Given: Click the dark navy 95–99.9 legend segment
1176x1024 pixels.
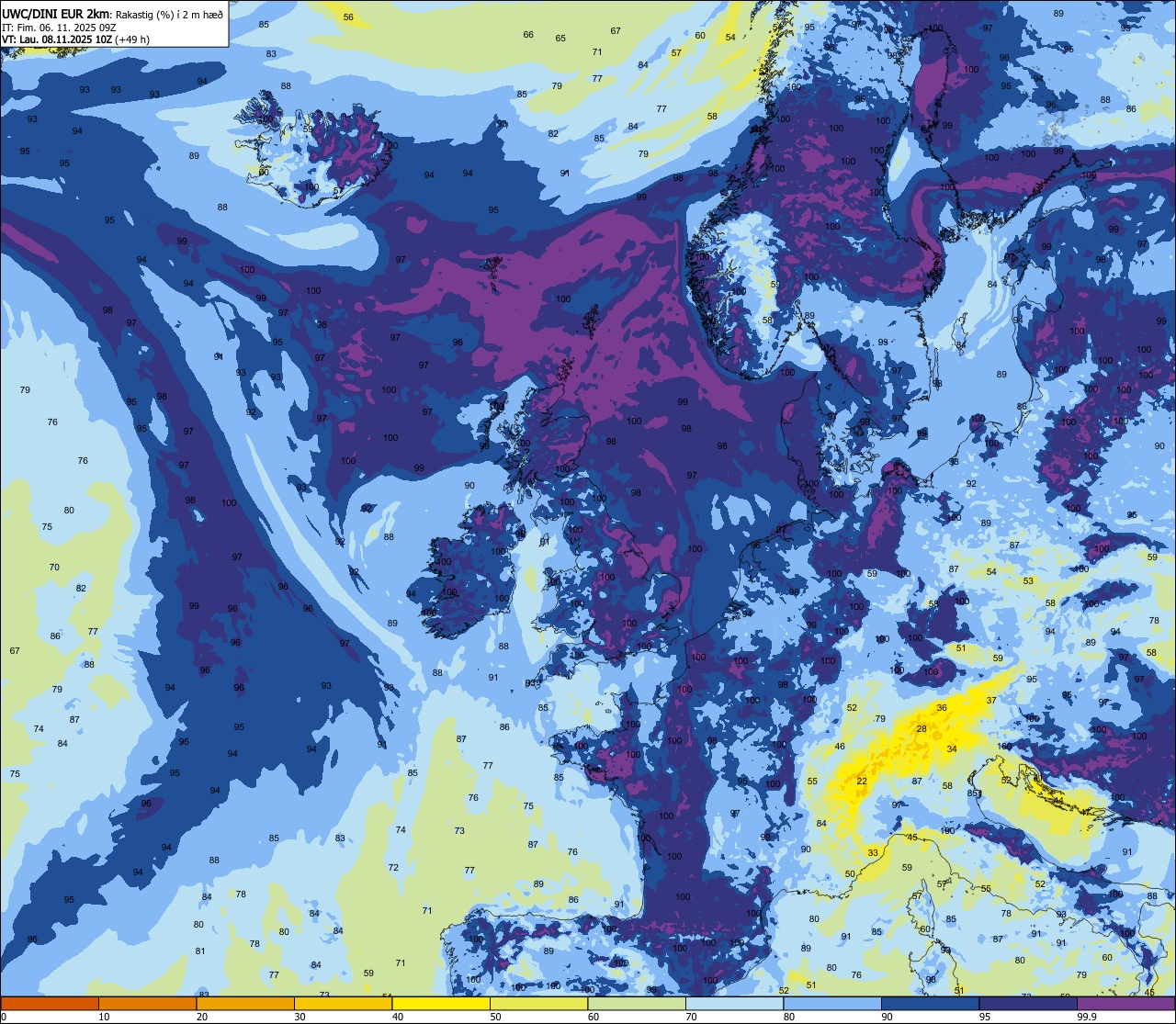Looking at the screenshot, I should point(1028,1003).
